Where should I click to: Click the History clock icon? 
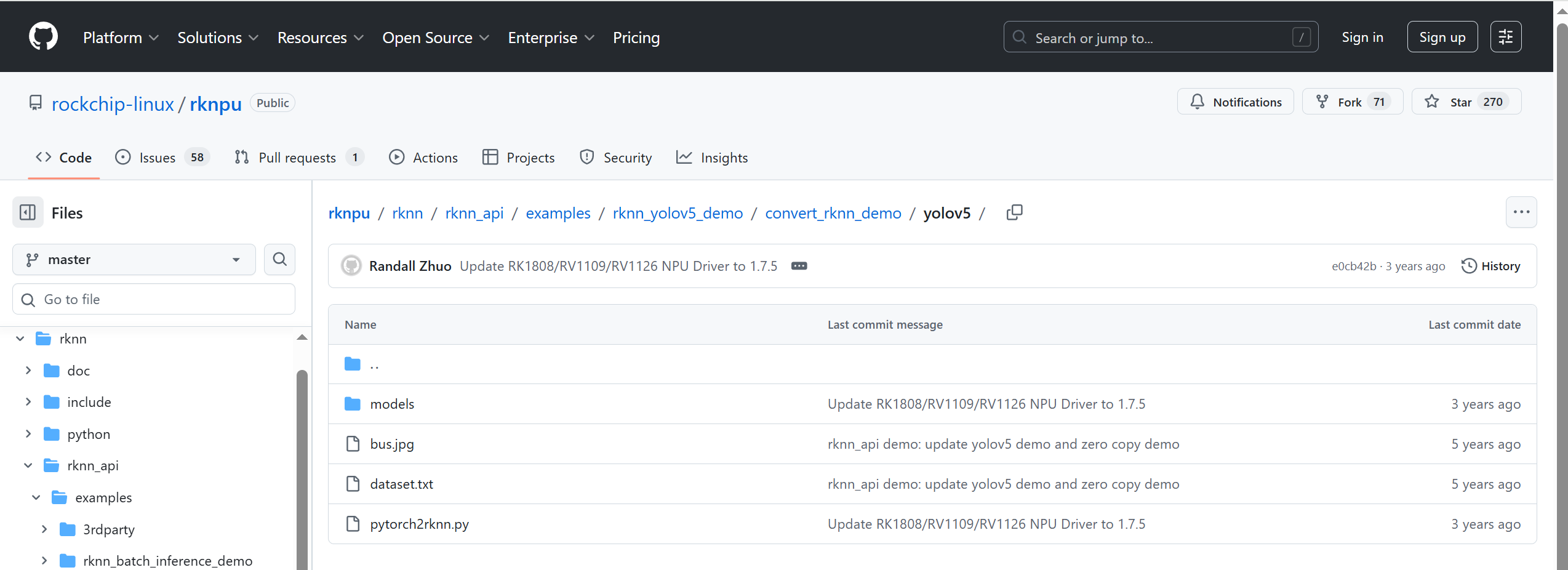click(x=1468, y=266)
